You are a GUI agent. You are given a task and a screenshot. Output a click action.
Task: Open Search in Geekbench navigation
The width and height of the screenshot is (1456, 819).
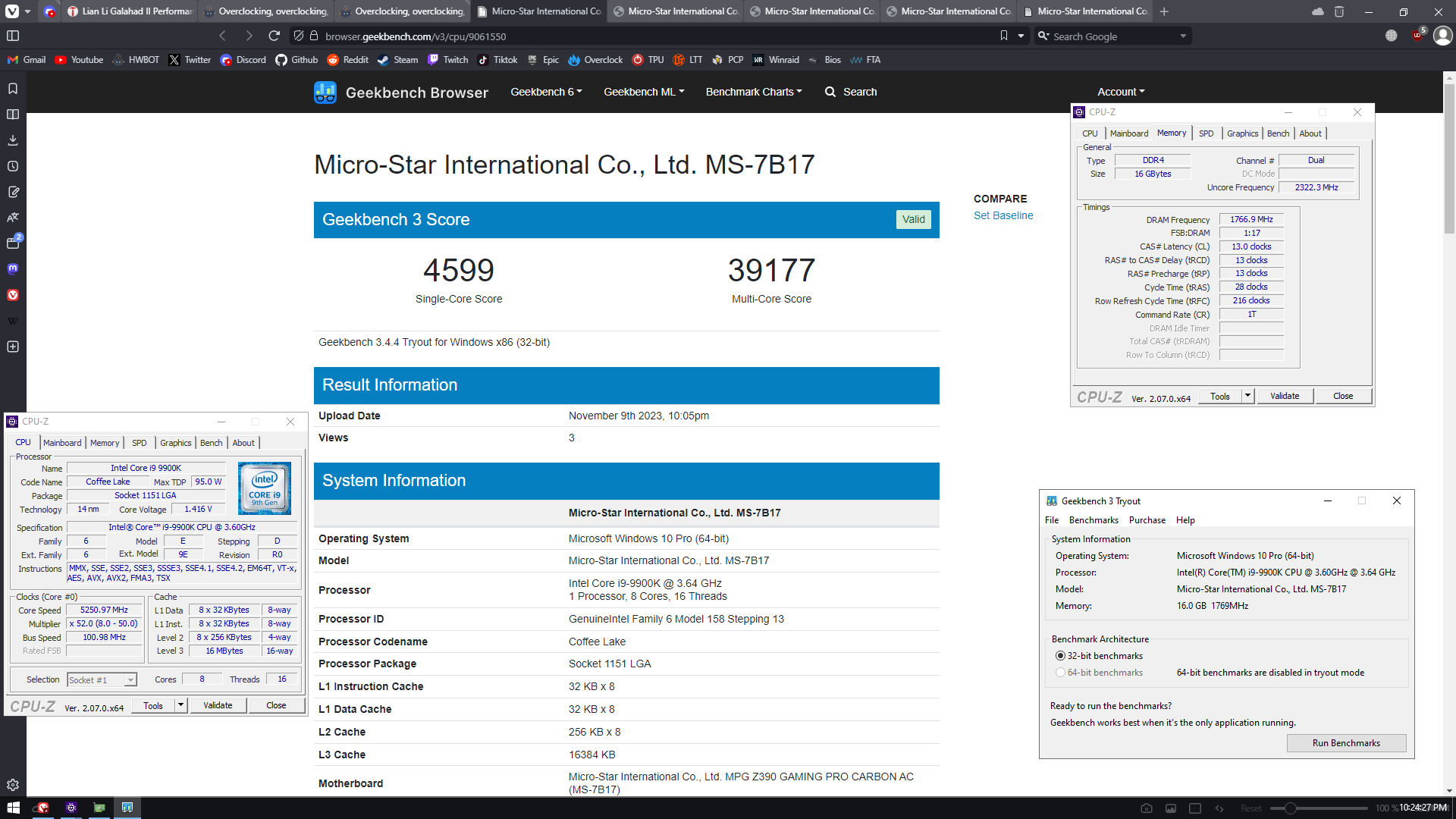pyautogui.click(x=851, y=92)
